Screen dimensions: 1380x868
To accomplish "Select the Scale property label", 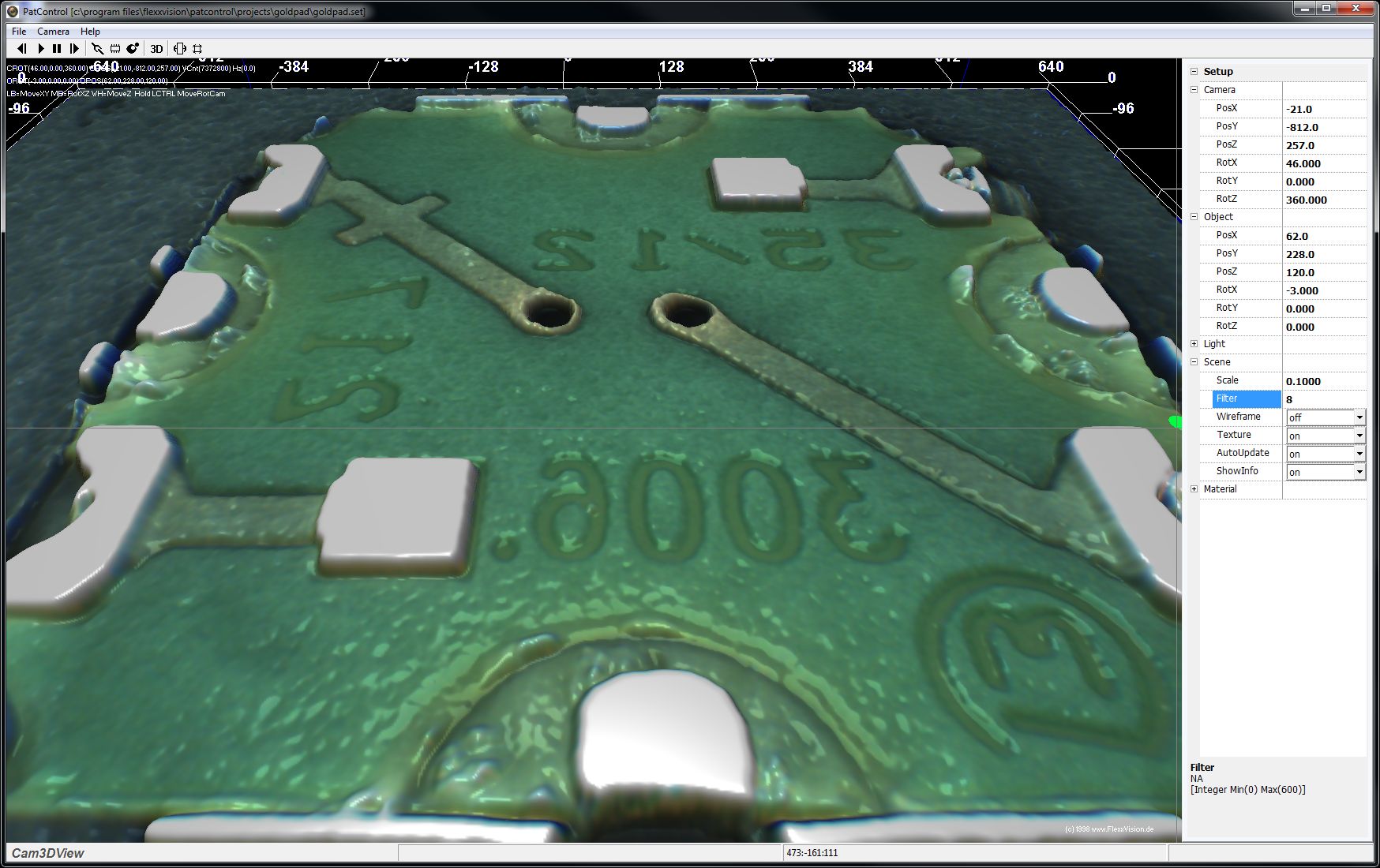I will click(1227, 380).
